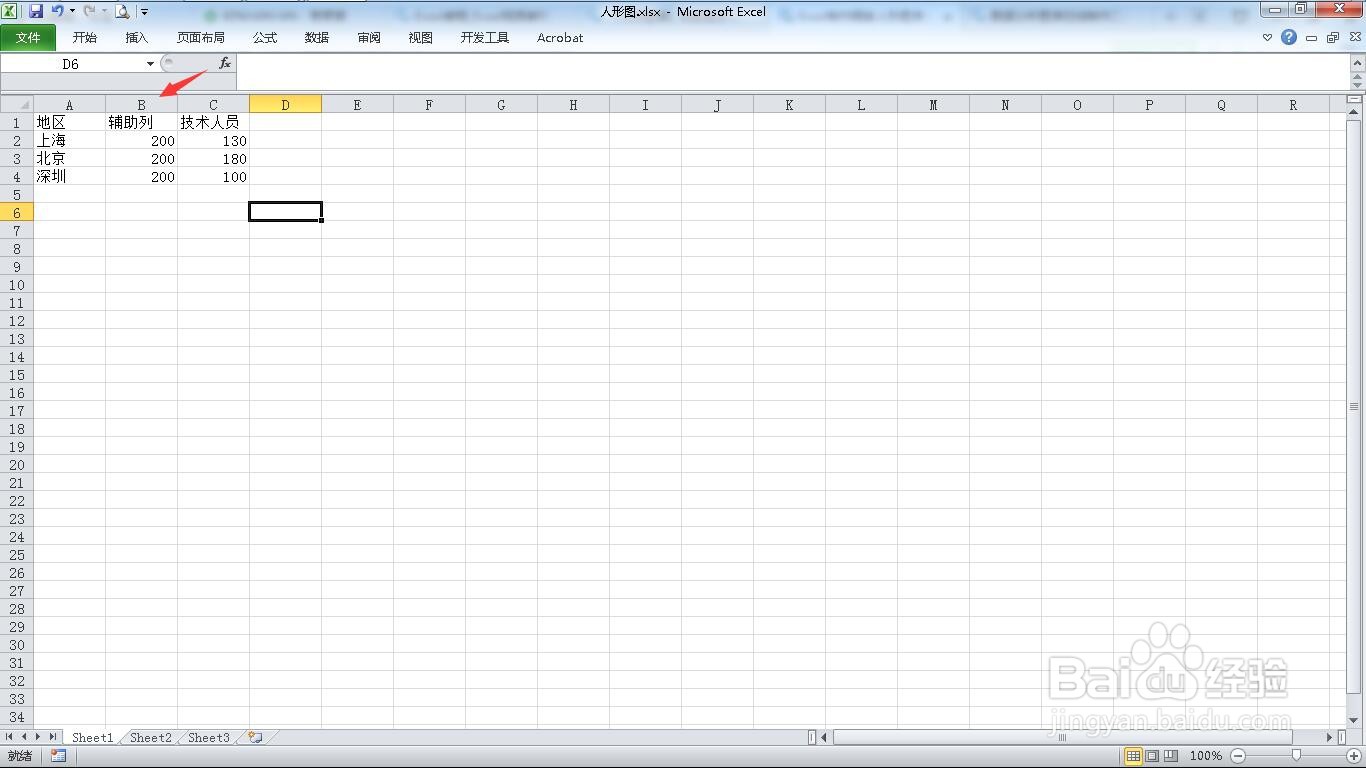Click the horizontal scrollbar thumb
The width and height of the screenshot is (1366, 768).
[x=1062, y=737]
